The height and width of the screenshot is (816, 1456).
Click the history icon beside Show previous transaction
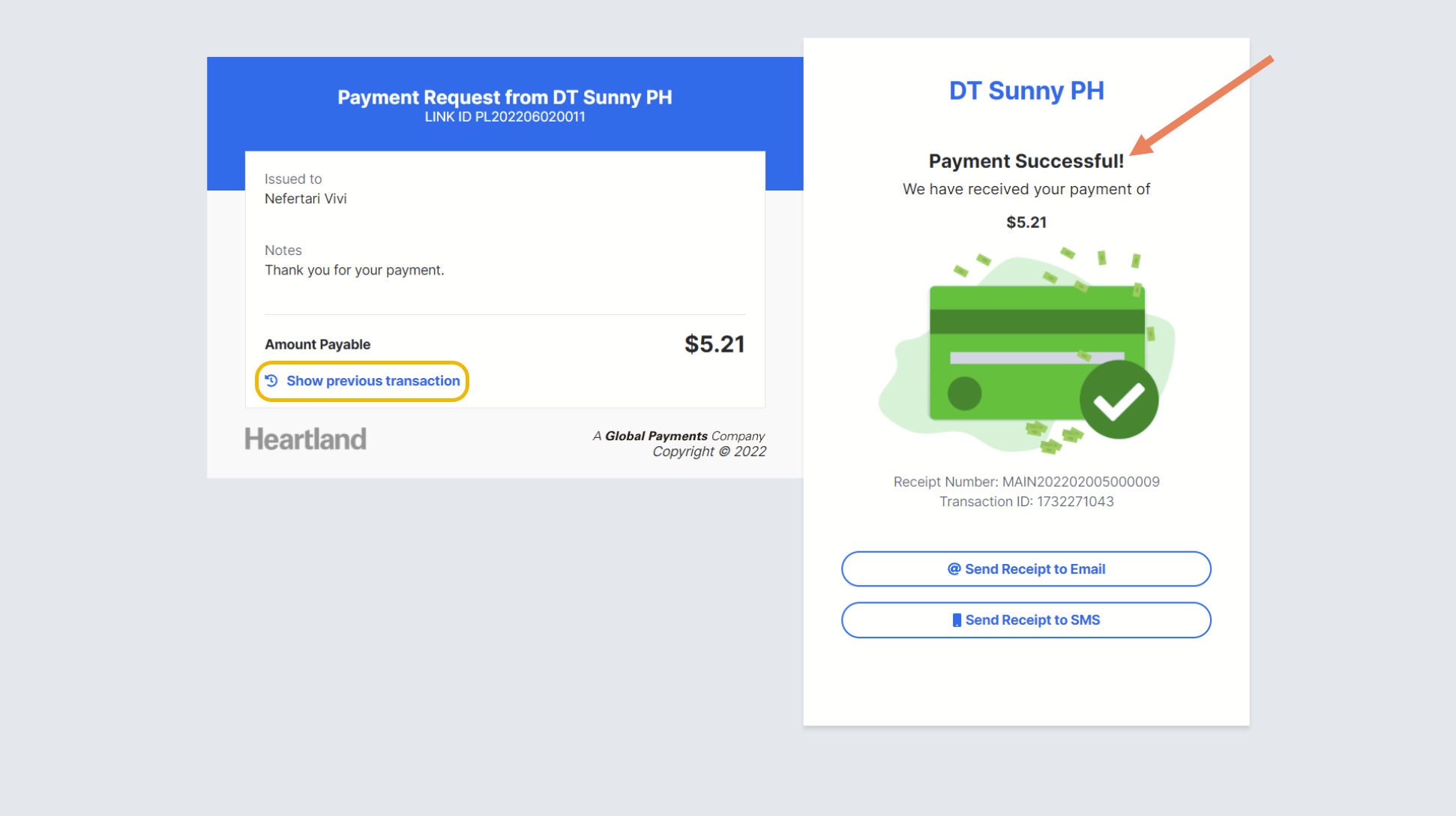271,381
